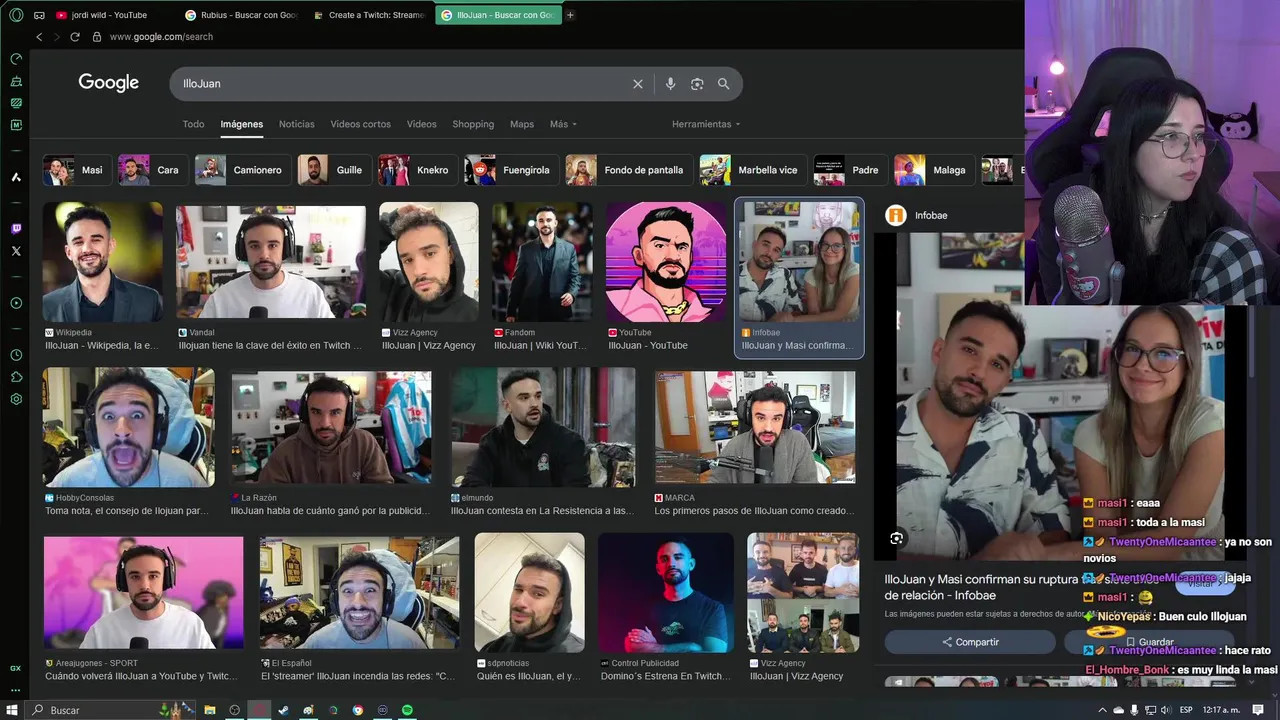Go back to the previous page
This screenshot has height=720, width=1280.
pos(39,37)
